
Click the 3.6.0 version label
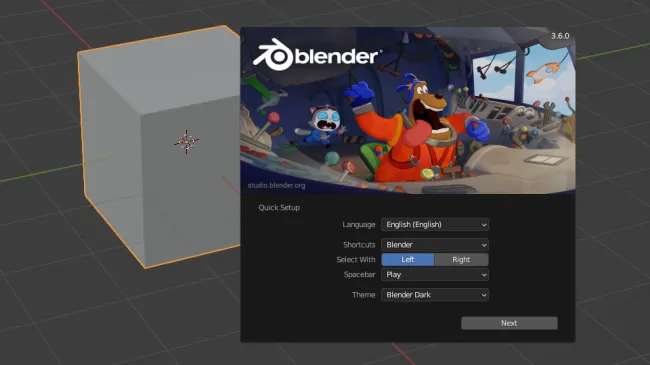[x=560, y=36]
